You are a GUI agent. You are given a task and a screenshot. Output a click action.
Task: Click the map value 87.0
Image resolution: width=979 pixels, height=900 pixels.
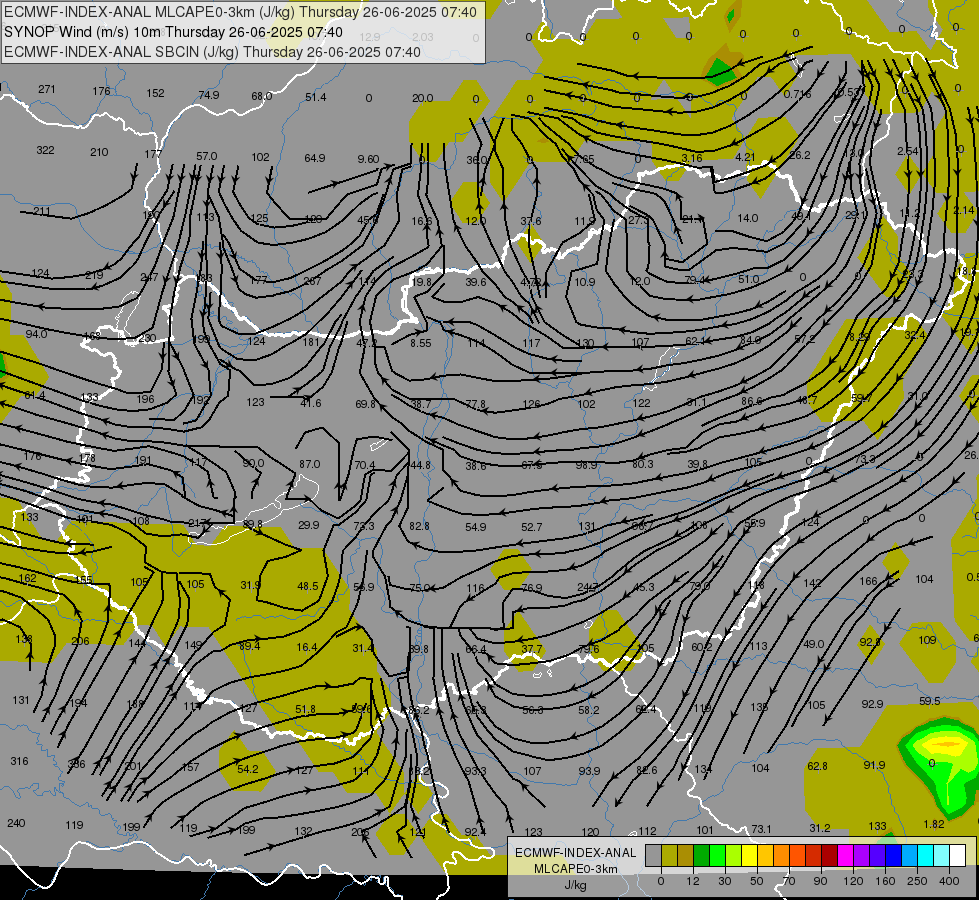(x=310, y=464)
